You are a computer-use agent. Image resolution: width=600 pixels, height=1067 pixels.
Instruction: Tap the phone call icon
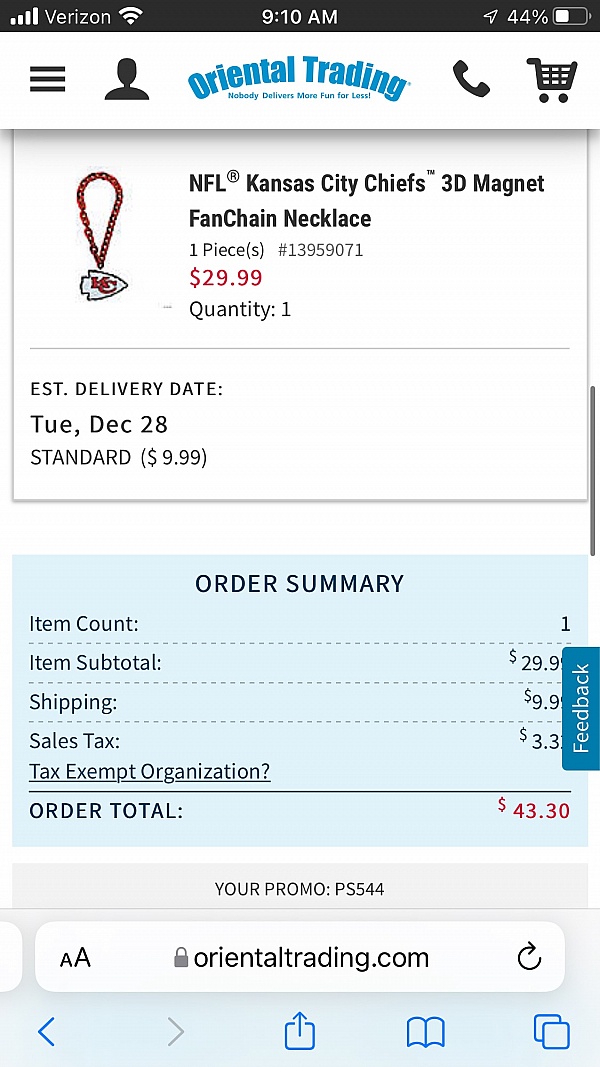tap(471, 79)
